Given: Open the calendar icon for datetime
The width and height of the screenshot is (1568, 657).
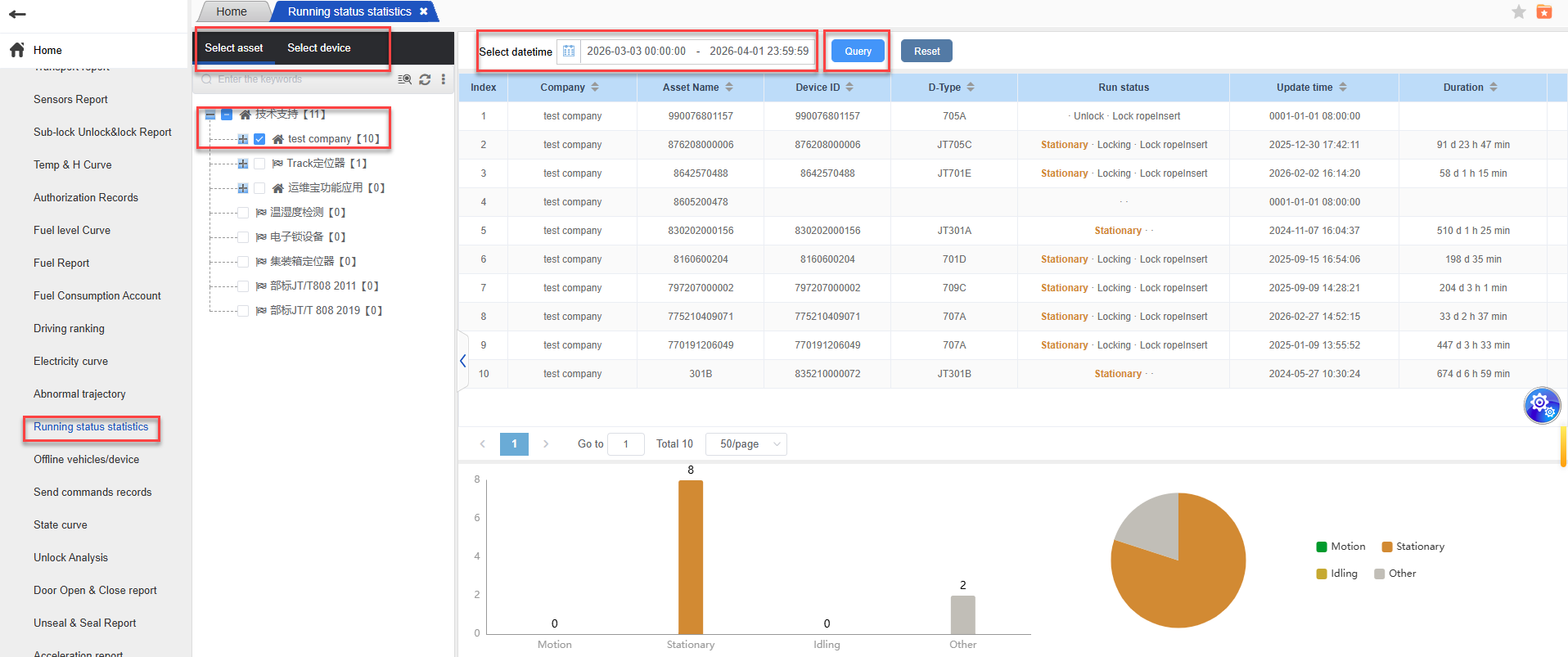Looking at the screenshot, I should tap(569, 51).
